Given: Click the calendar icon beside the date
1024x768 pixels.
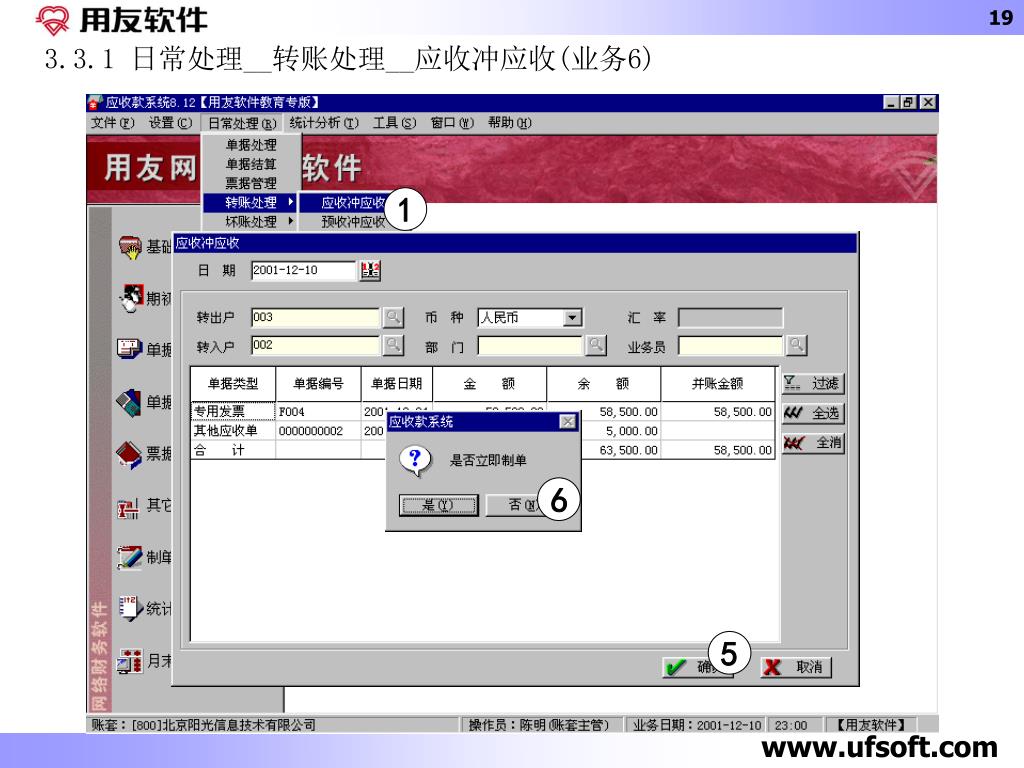Looking at the screenshot, I should [x=370, y=270].
